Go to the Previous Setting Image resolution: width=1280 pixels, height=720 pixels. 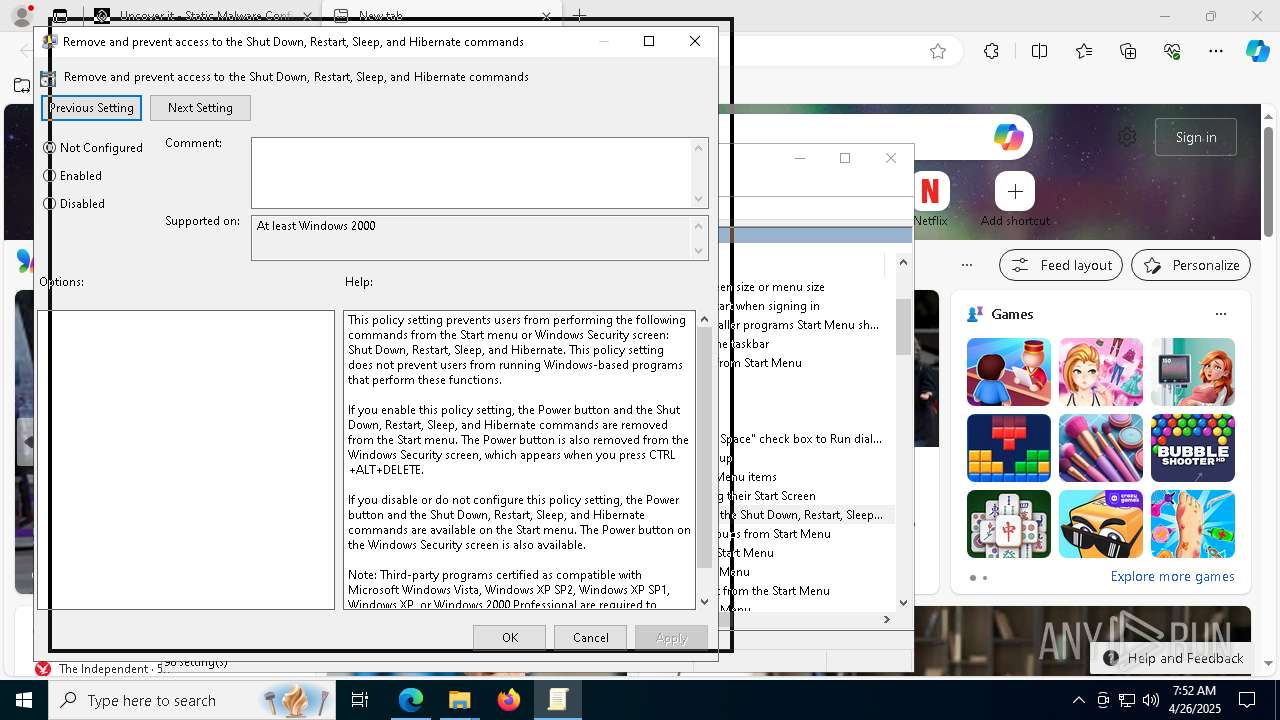point(91,108)
